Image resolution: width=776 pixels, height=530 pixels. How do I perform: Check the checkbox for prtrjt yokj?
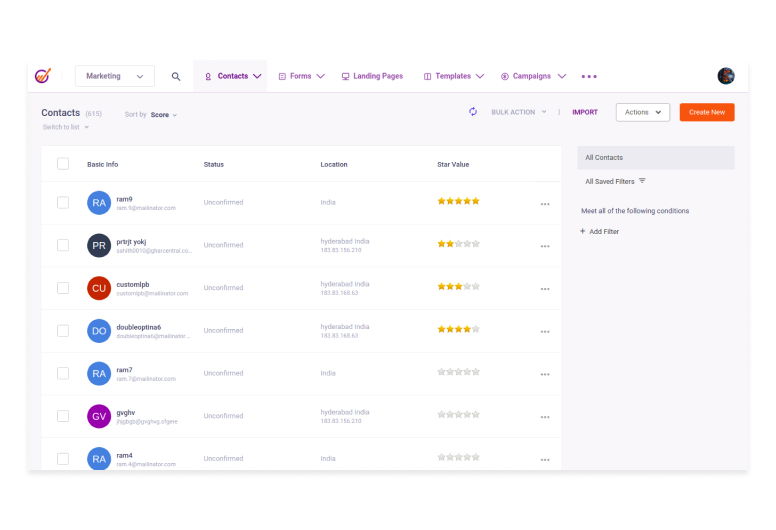click(63, 245)
